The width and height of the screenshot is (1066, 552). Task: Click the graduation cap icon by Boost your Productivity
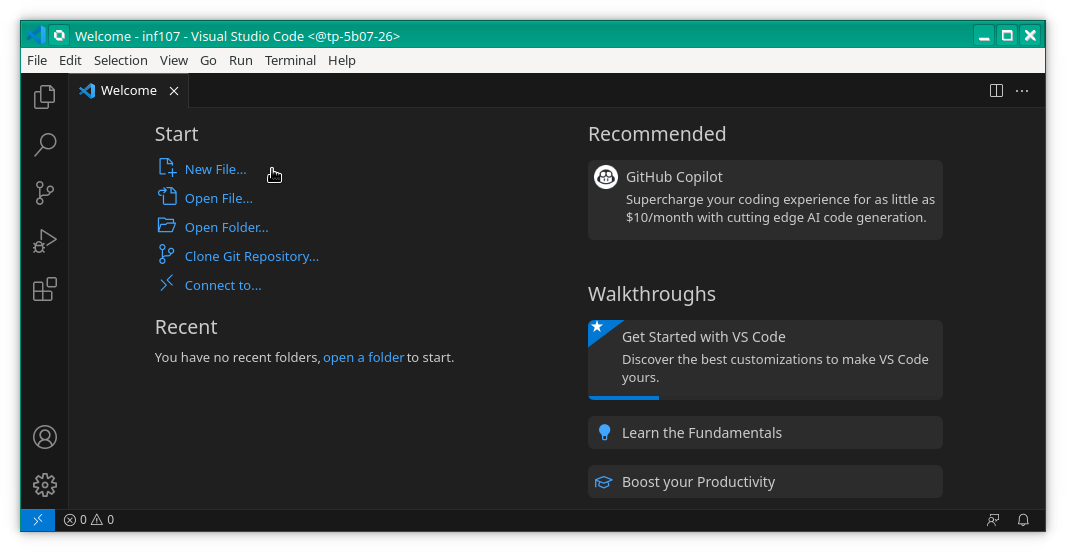click(x=604, y=482)
